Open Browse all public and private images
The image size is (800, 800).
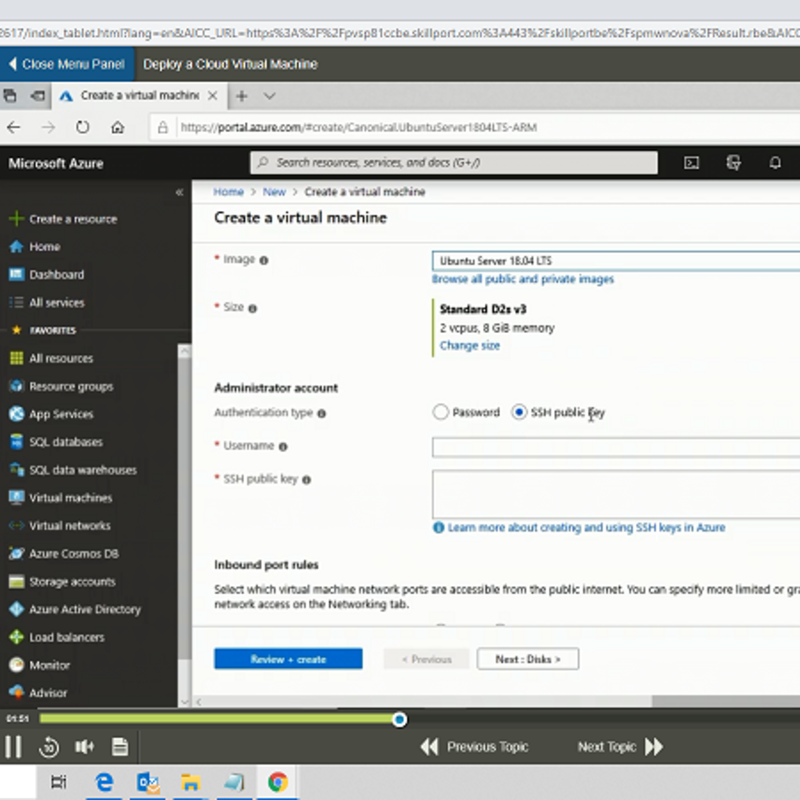click(523, 279)
